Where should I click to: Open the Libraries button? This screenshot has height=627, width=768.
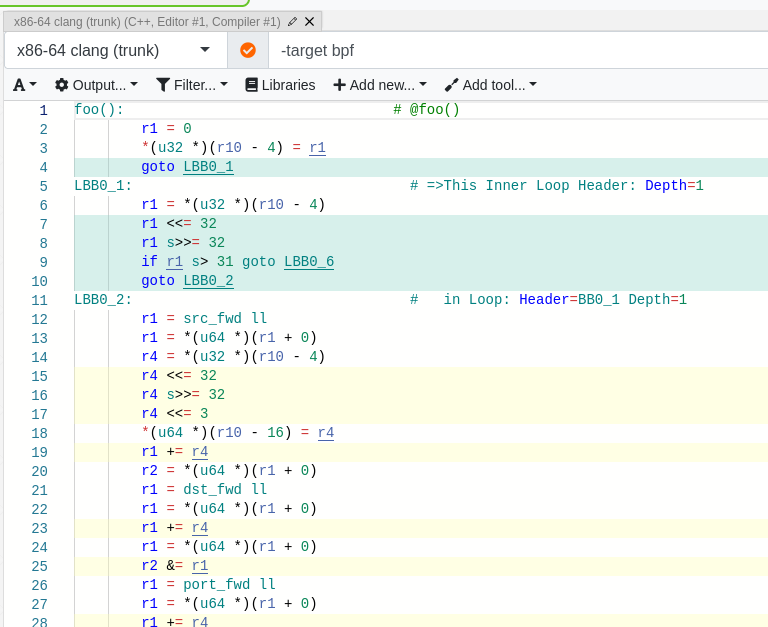coord(280,85)
